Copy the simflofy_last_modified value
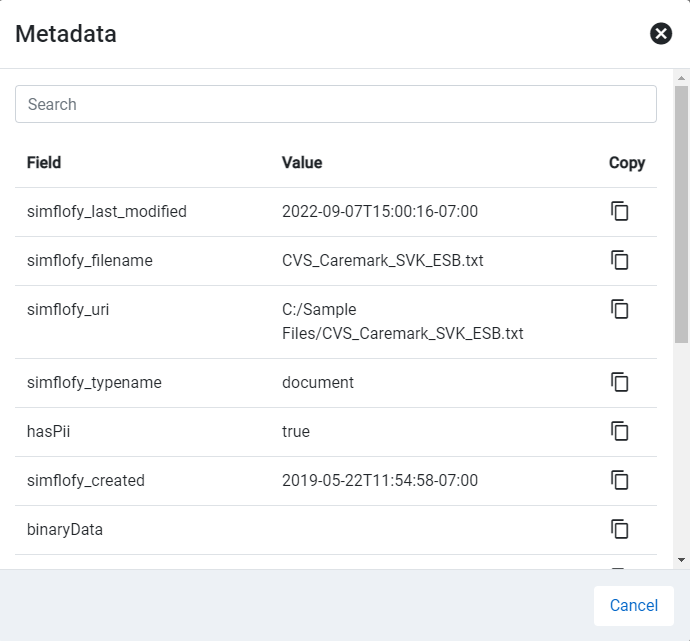 tap(620, 212)
